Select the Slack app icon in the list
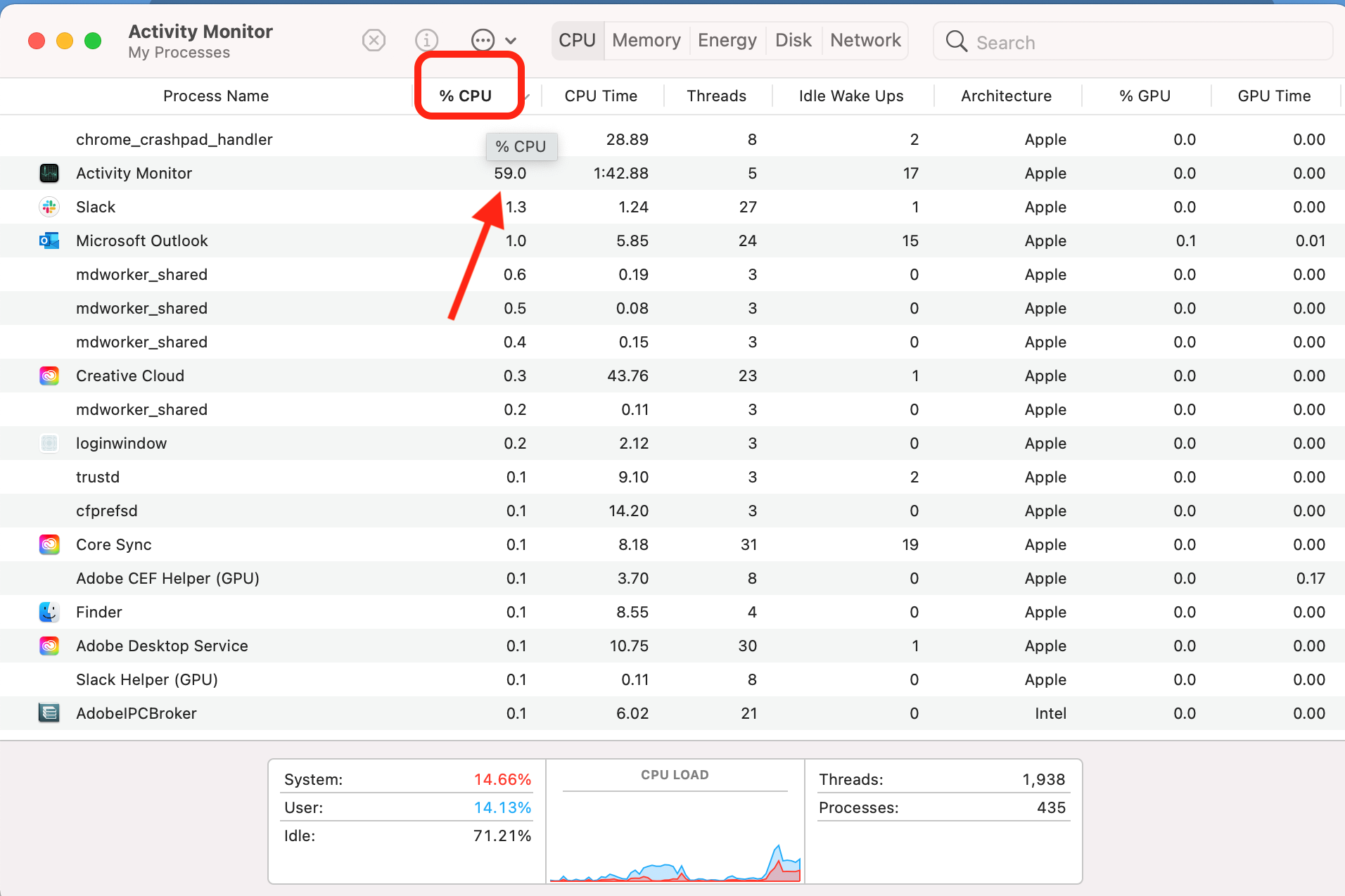The width and height of the screenshot is (1345, 896). tap(49, 207)
